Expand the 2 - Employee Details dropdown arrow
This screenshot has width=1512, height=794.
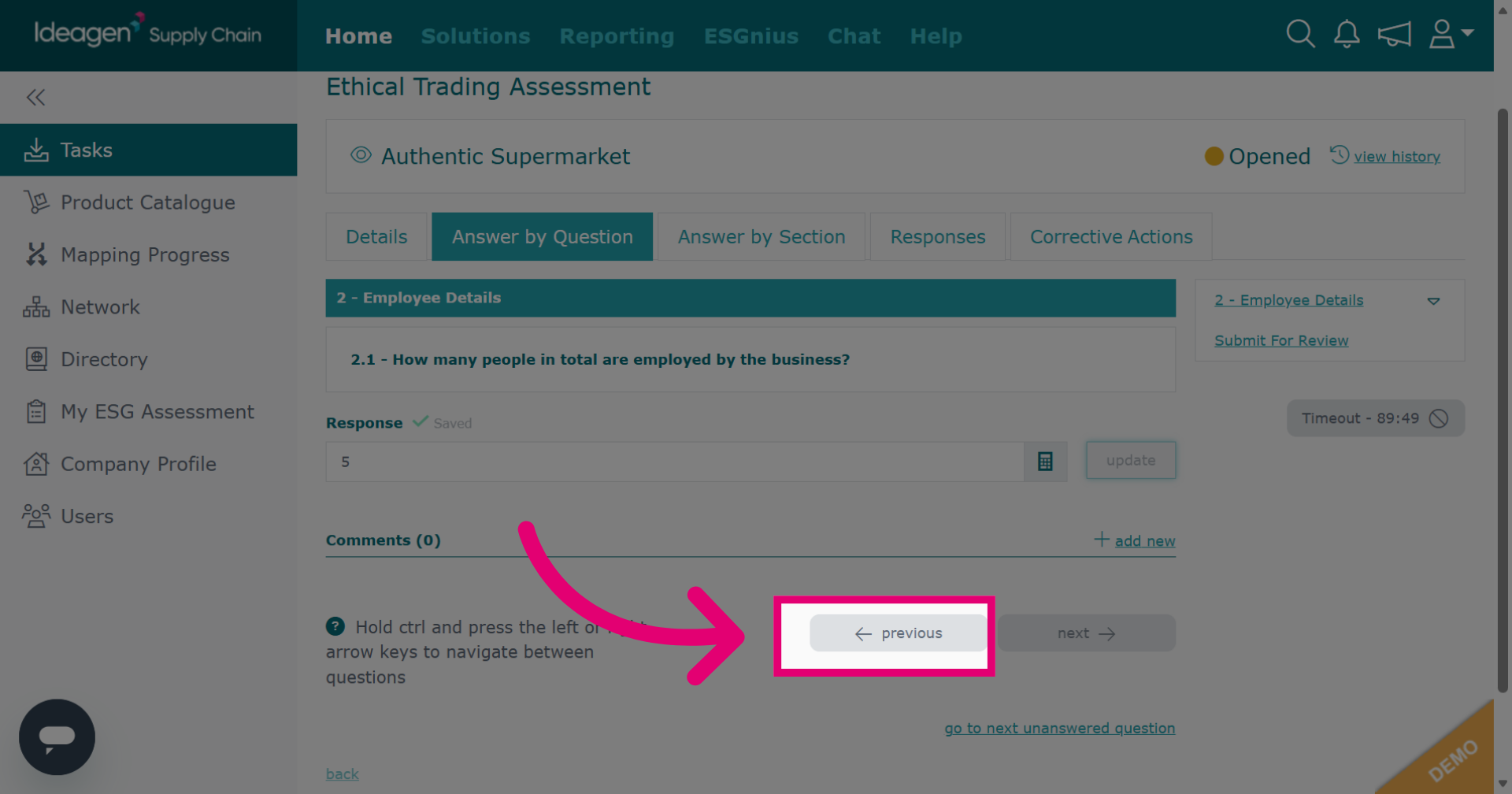(1434, 301)
